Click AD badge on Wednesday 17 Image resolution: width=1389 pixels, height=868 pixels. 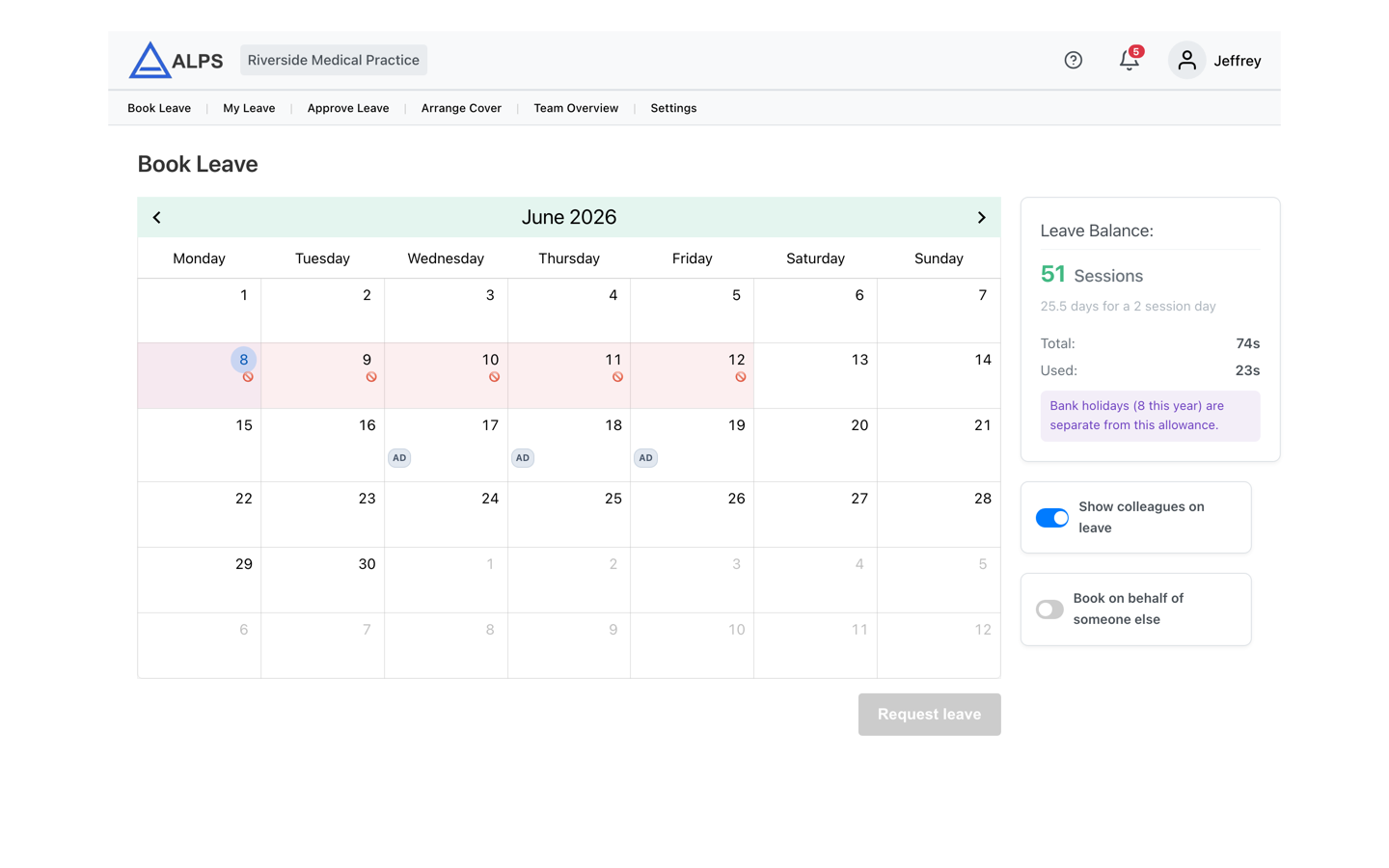point(399,458)
